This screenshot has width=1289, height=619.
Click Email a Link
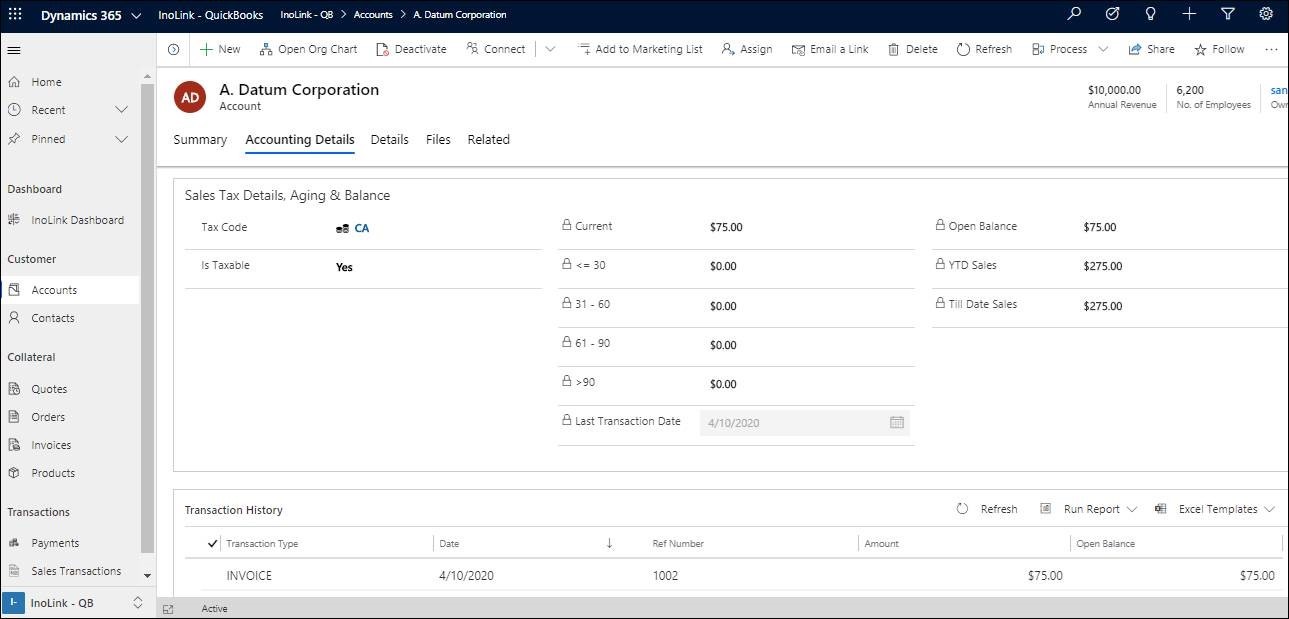tap(830, 49)
